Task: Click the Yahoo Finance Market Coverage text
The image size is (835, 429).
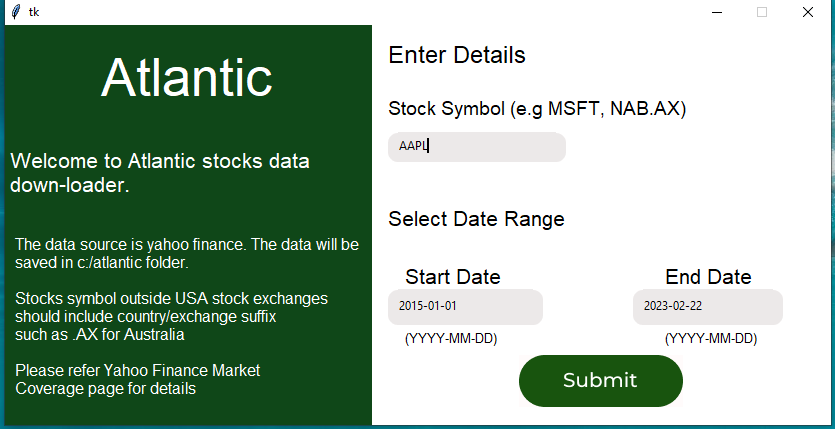Action: tap(138, 380)
